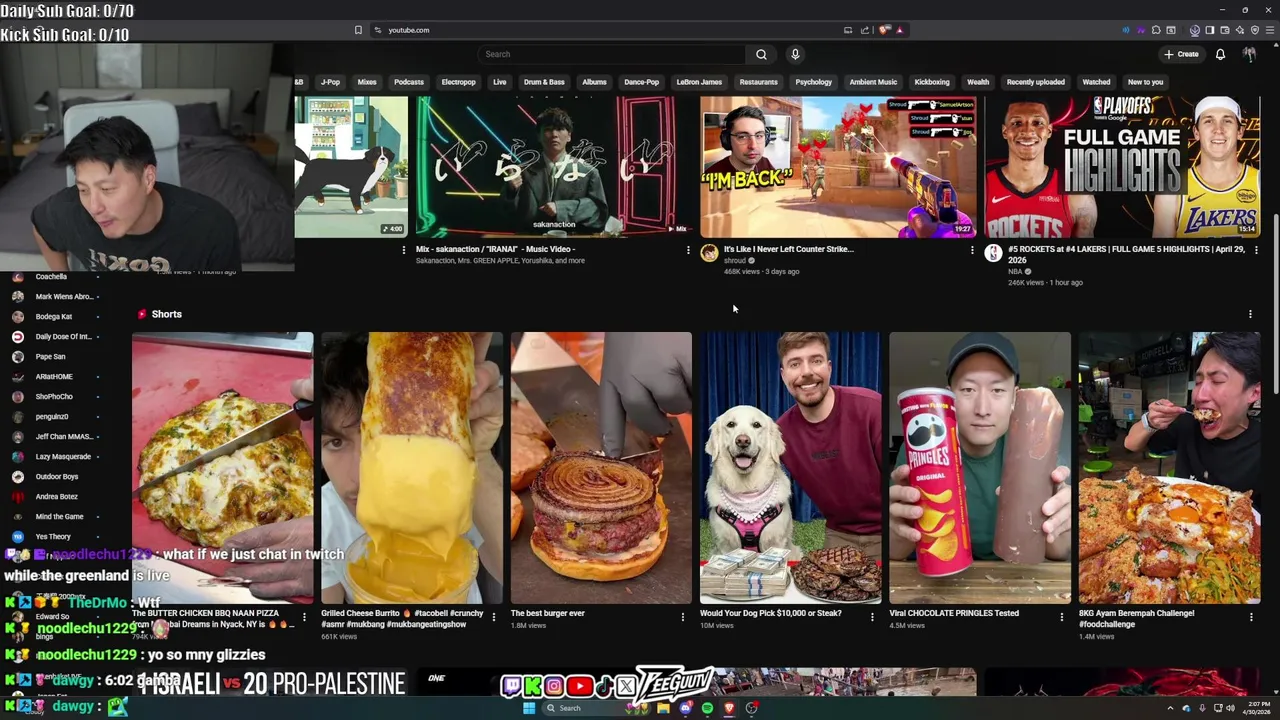Select the Restaurants filter chip
Screen dimensions: 1280x720
[758, 82]
